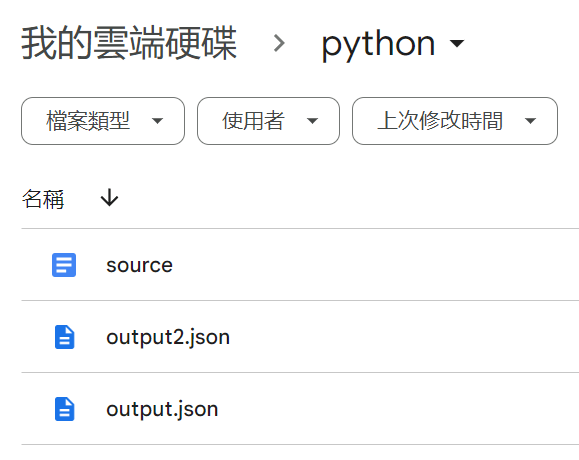579x460 pixels.
Task: Select the file icon beside output.json
Action: pyautogui.click(x=64, y=409)
